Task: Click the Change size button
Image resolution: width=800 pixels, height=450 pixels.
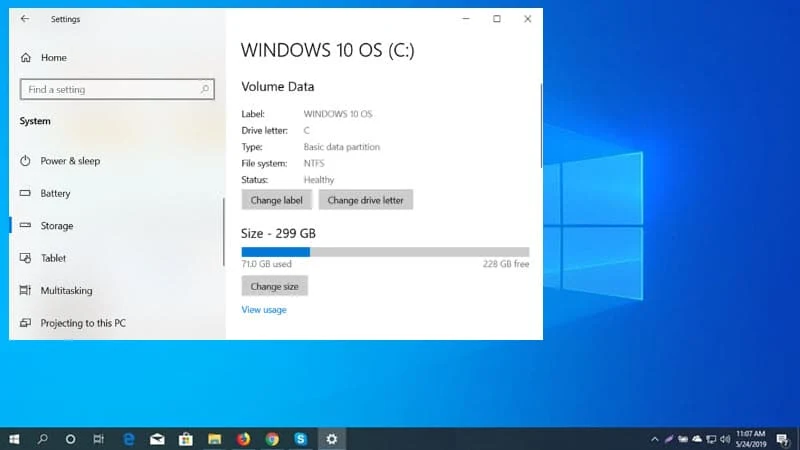Action: (x=274, y=286)
